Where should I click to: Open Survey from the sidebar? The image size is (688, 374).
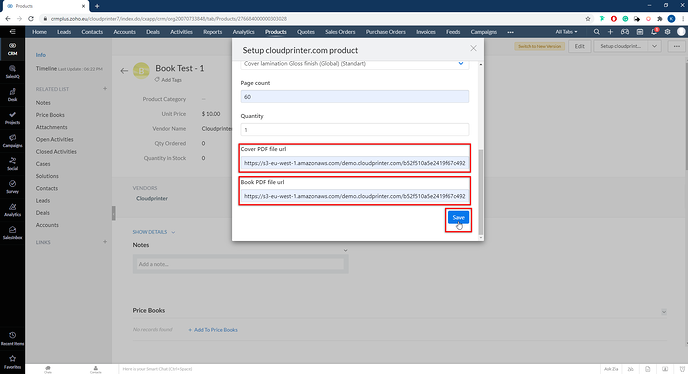pyautogui.click(x=12, y=187)
